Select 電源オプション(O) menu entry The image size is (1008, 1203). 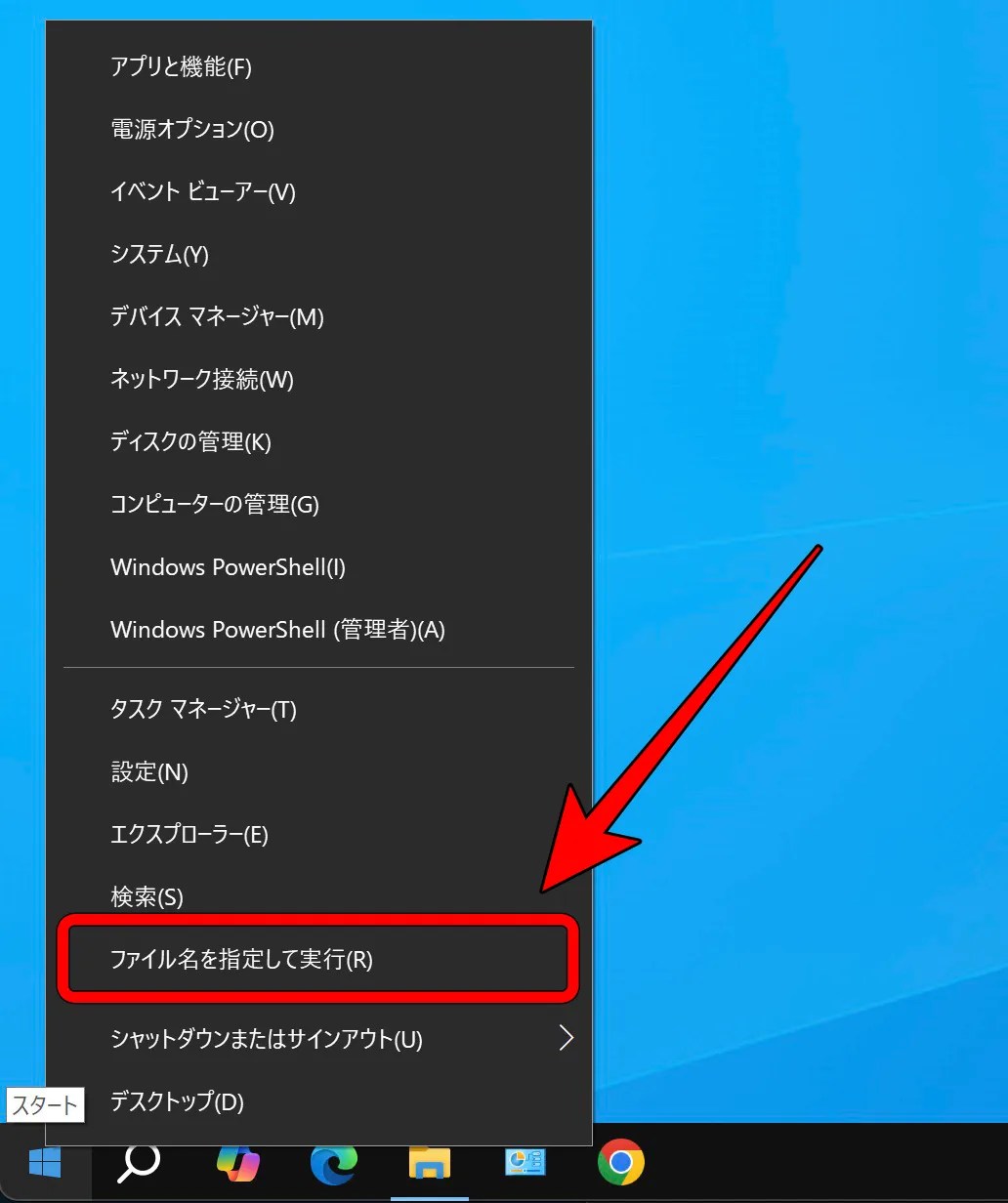click(318, 130)
